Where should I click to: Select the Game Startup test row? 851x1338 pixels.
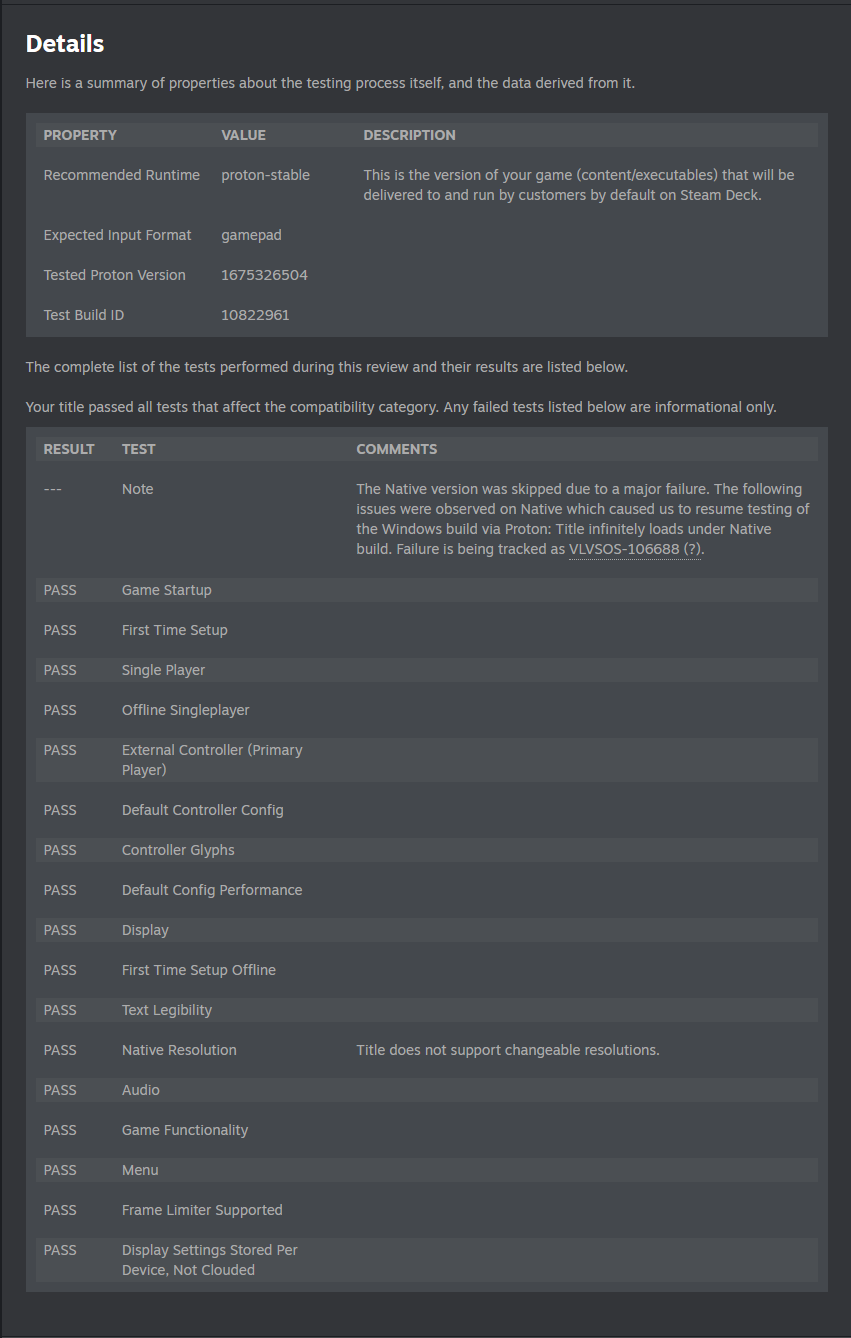coord(166,590)
